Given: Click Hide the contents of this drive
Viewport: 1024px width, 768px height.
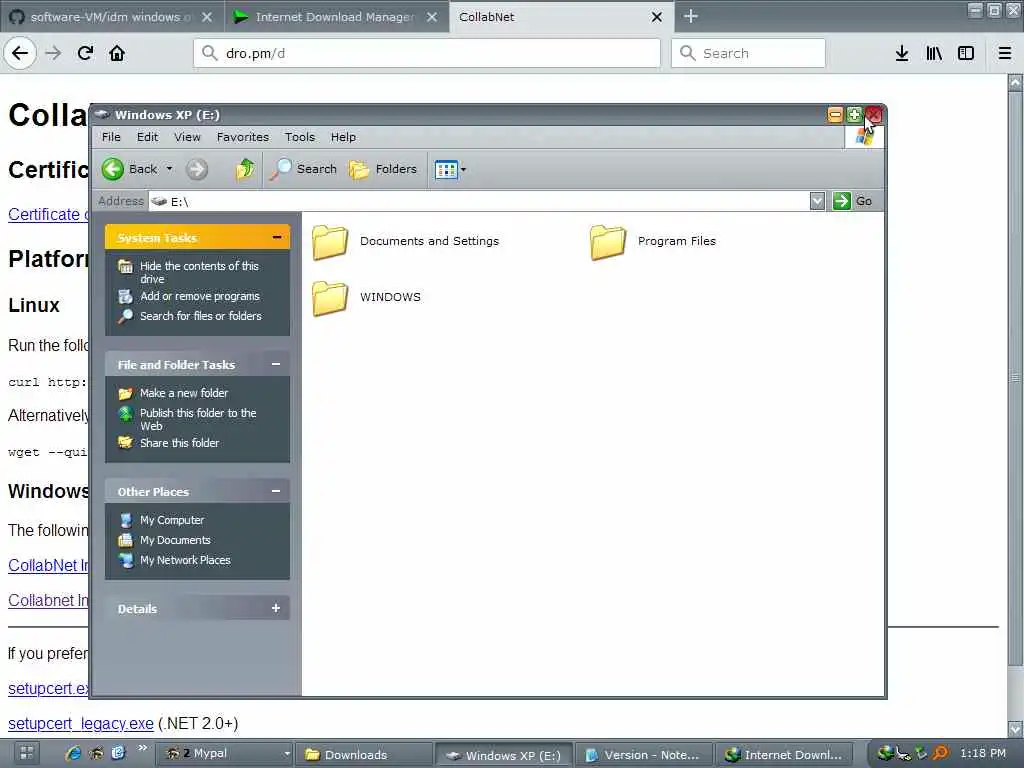Looking at the screenshot, I should point(199,272).
